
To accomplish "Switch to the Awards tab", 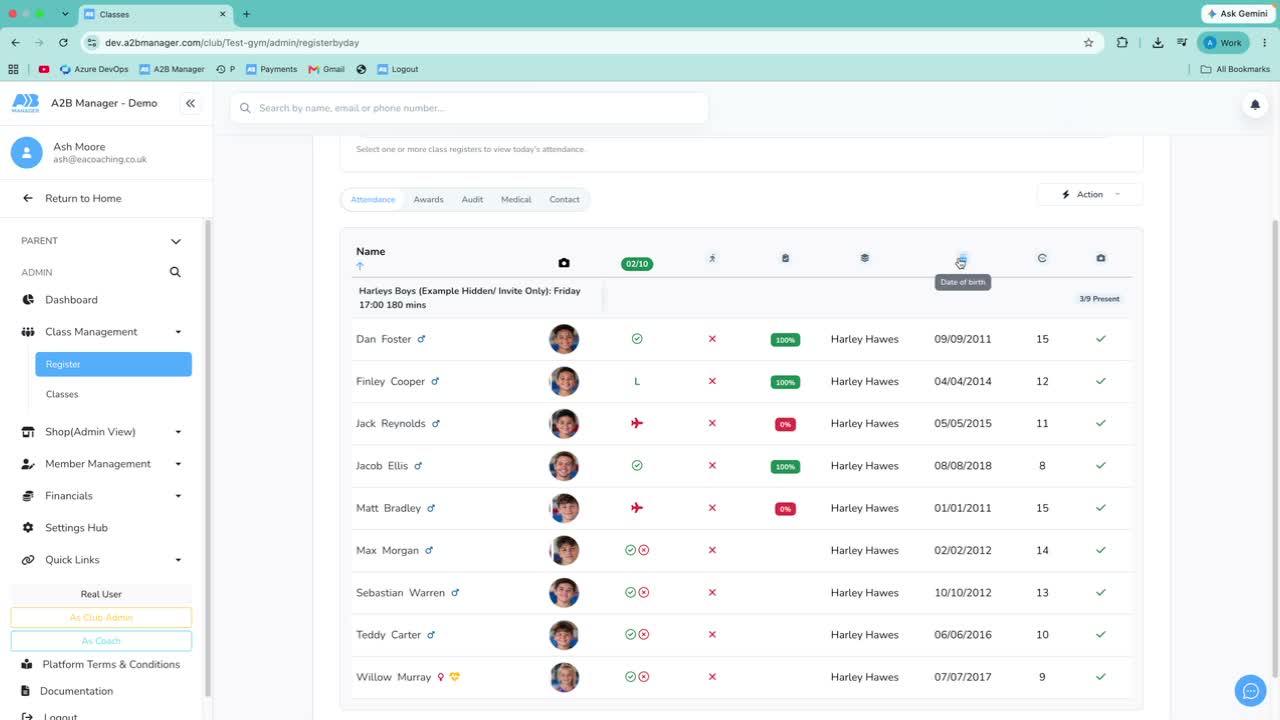I will tap(428, 200).
